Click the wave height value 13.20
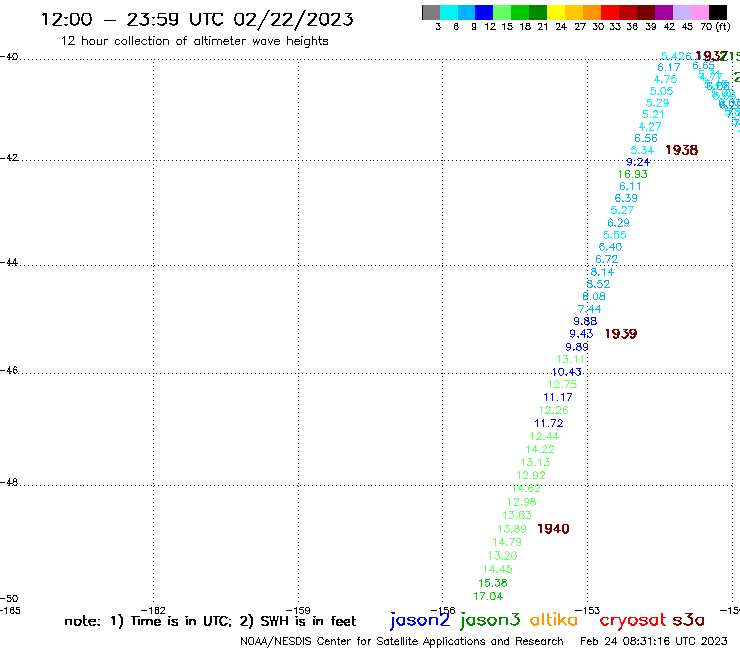 [502, 556]
